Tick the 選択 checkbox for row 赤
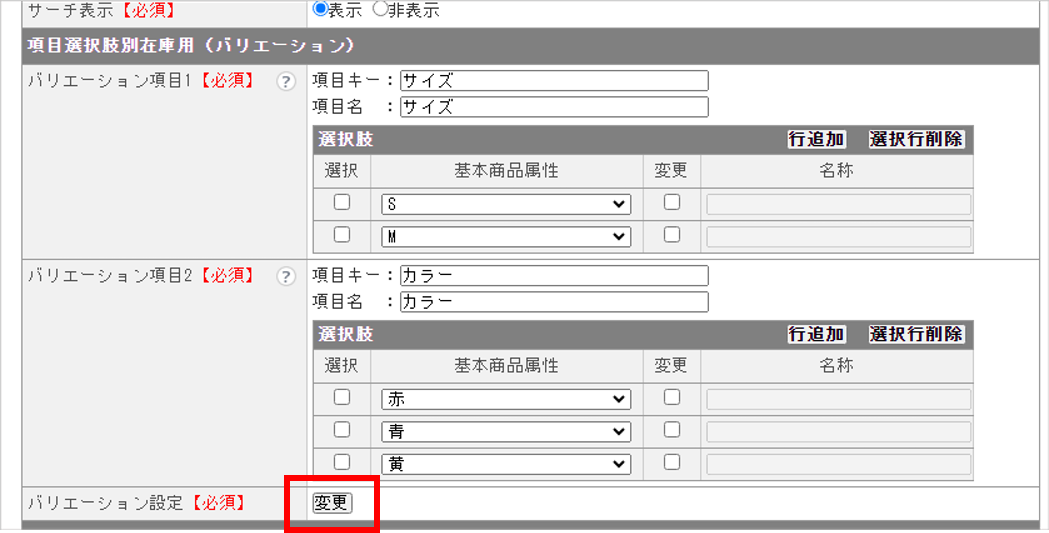Screen dimensions: 1049x533 pyautogui.click(x=342, y=397)
